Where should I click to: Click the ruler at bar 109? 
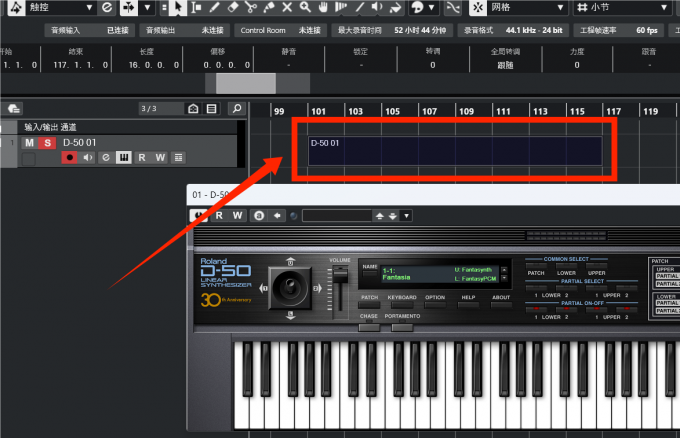(466, 111)
